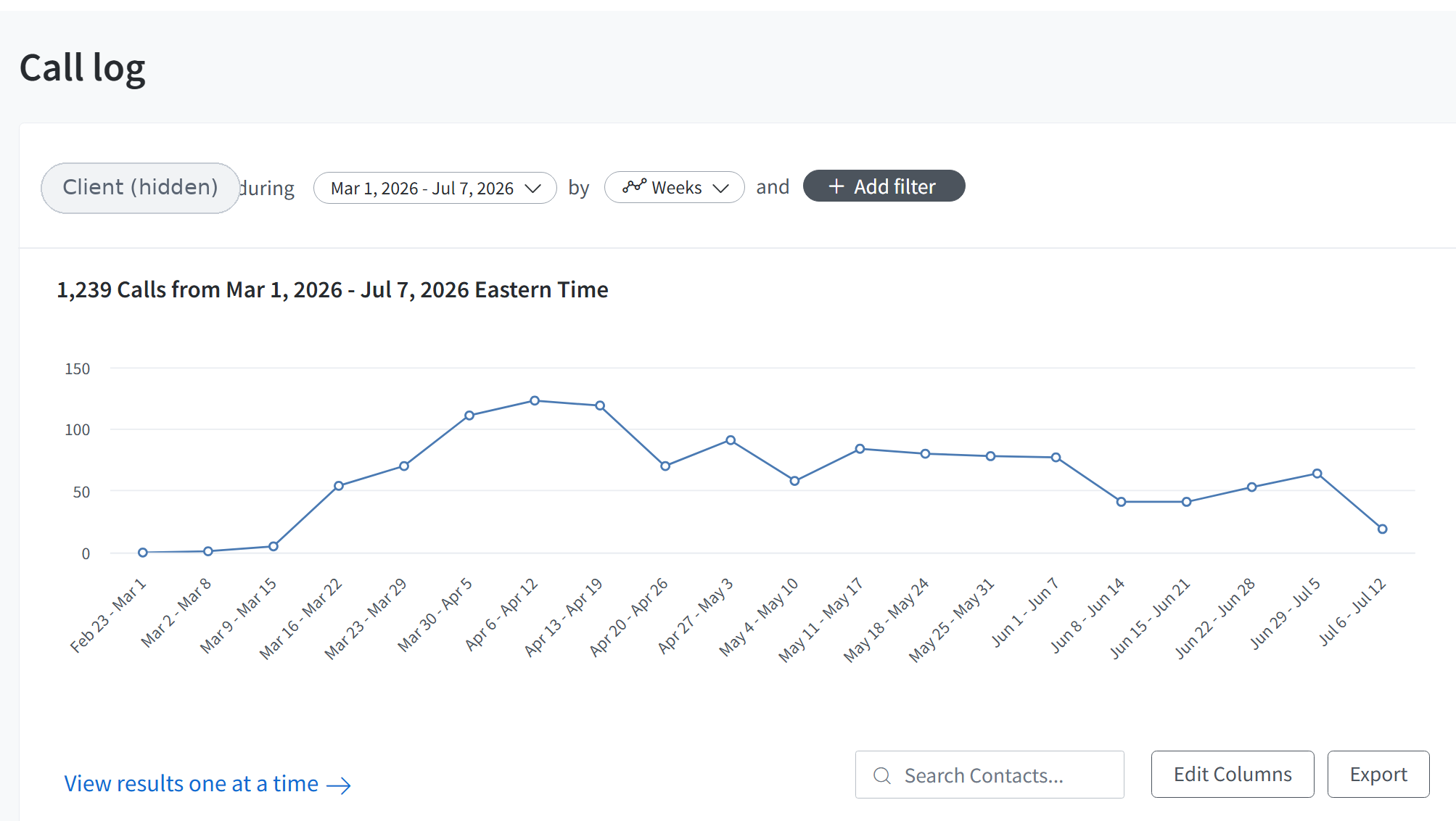Open the Edit Columns button
Screen dimensions: 1456x821
coord(1233,774)
